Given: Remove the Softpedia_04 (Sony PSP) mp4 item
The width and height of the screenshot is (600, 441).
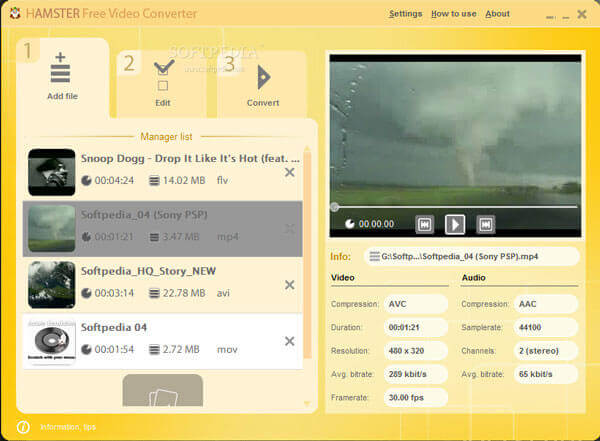Looking at the screenshot, I should pyautogui.click(x=290, y=229).
